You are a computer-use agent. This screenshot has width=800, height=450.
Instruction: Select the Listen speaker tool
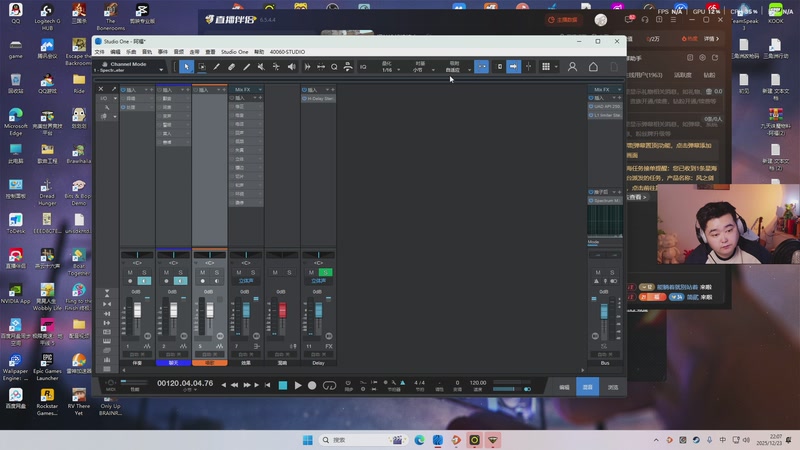(x=291, y=67)
